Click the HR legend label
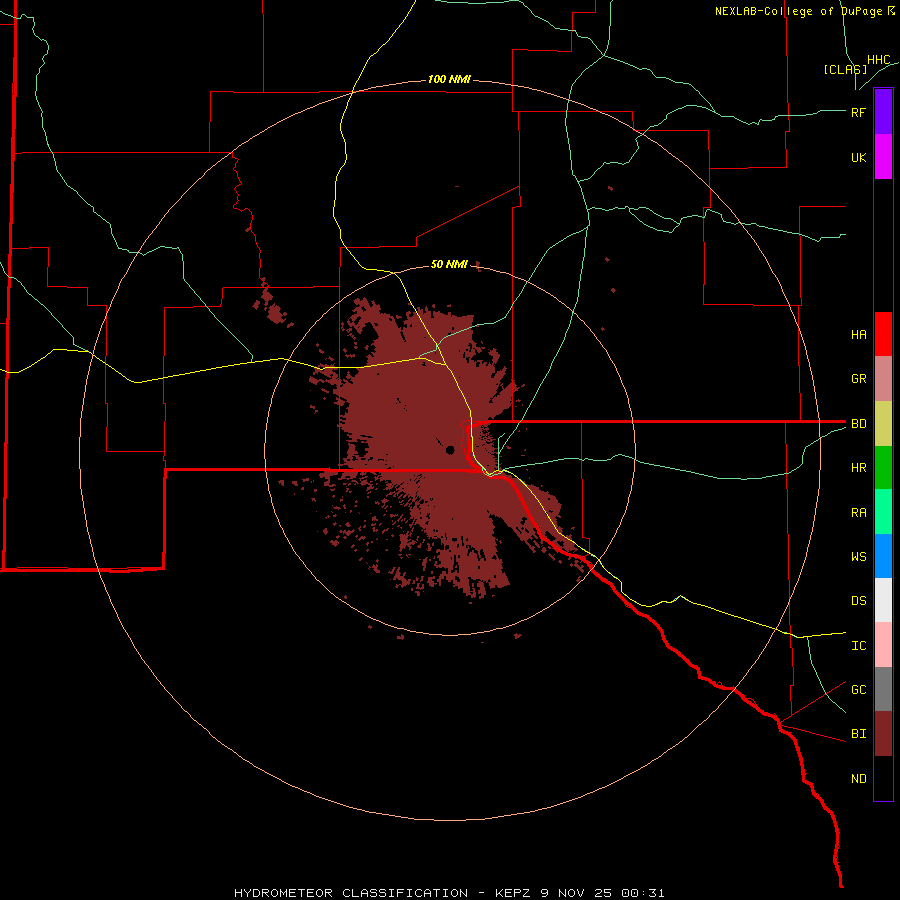Viewport: 900px width, 900px height. 858,468
